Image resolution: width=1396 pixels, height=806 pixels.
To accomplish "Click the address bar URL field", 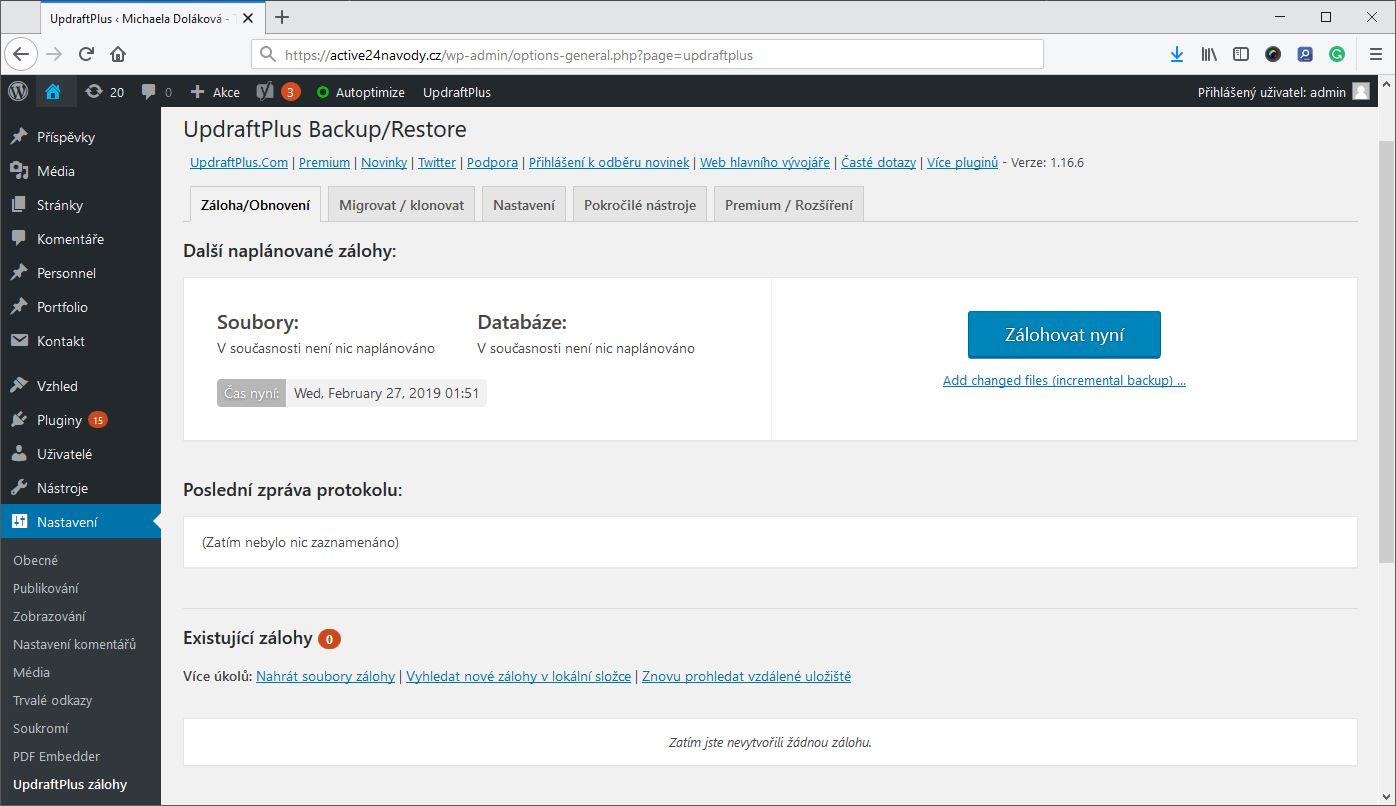I will tap(647, 55).
